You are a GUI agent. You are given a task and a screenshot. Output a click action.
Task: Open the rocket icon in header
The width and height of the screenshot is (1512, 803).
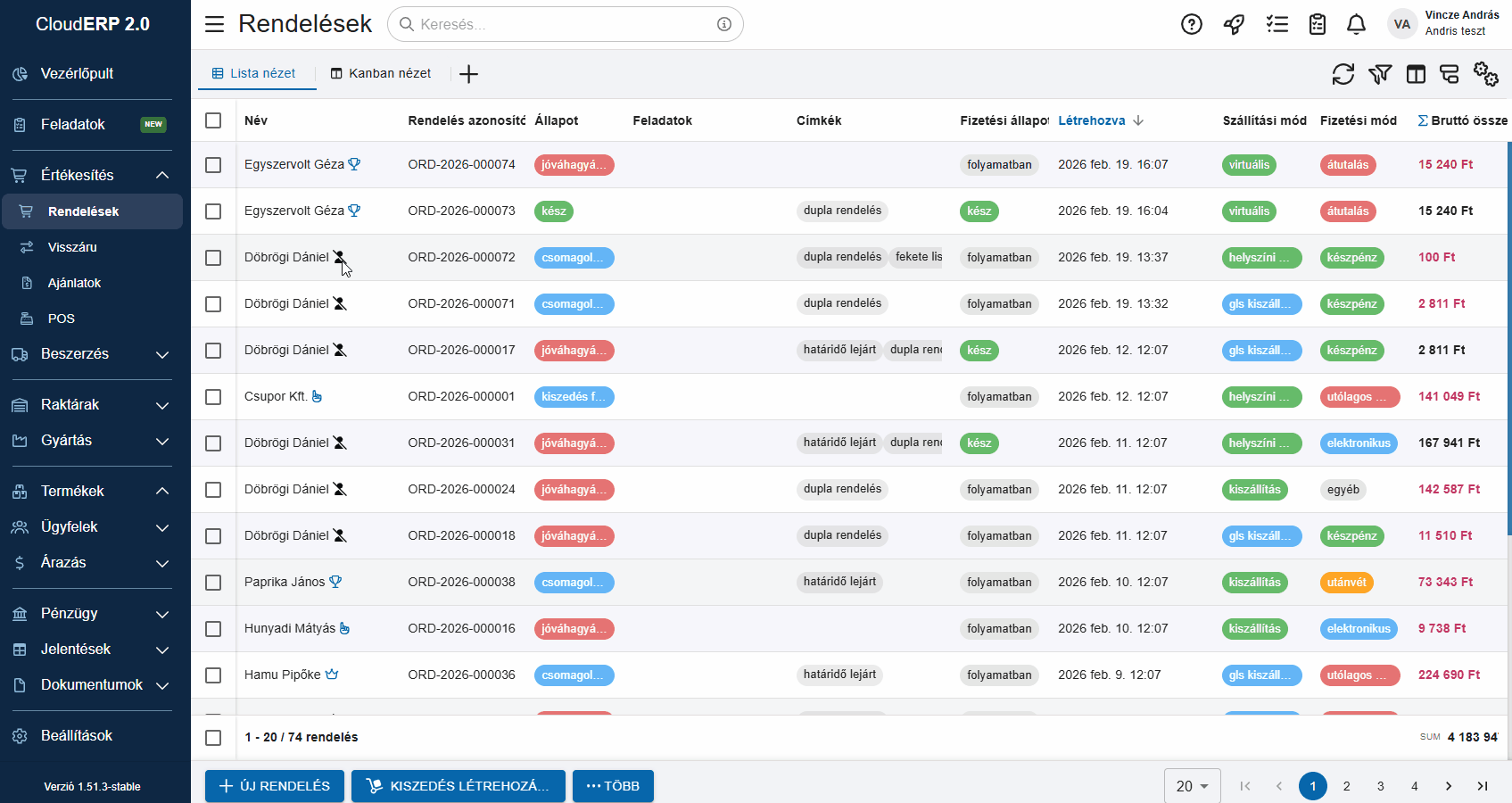pos(1234,24)
